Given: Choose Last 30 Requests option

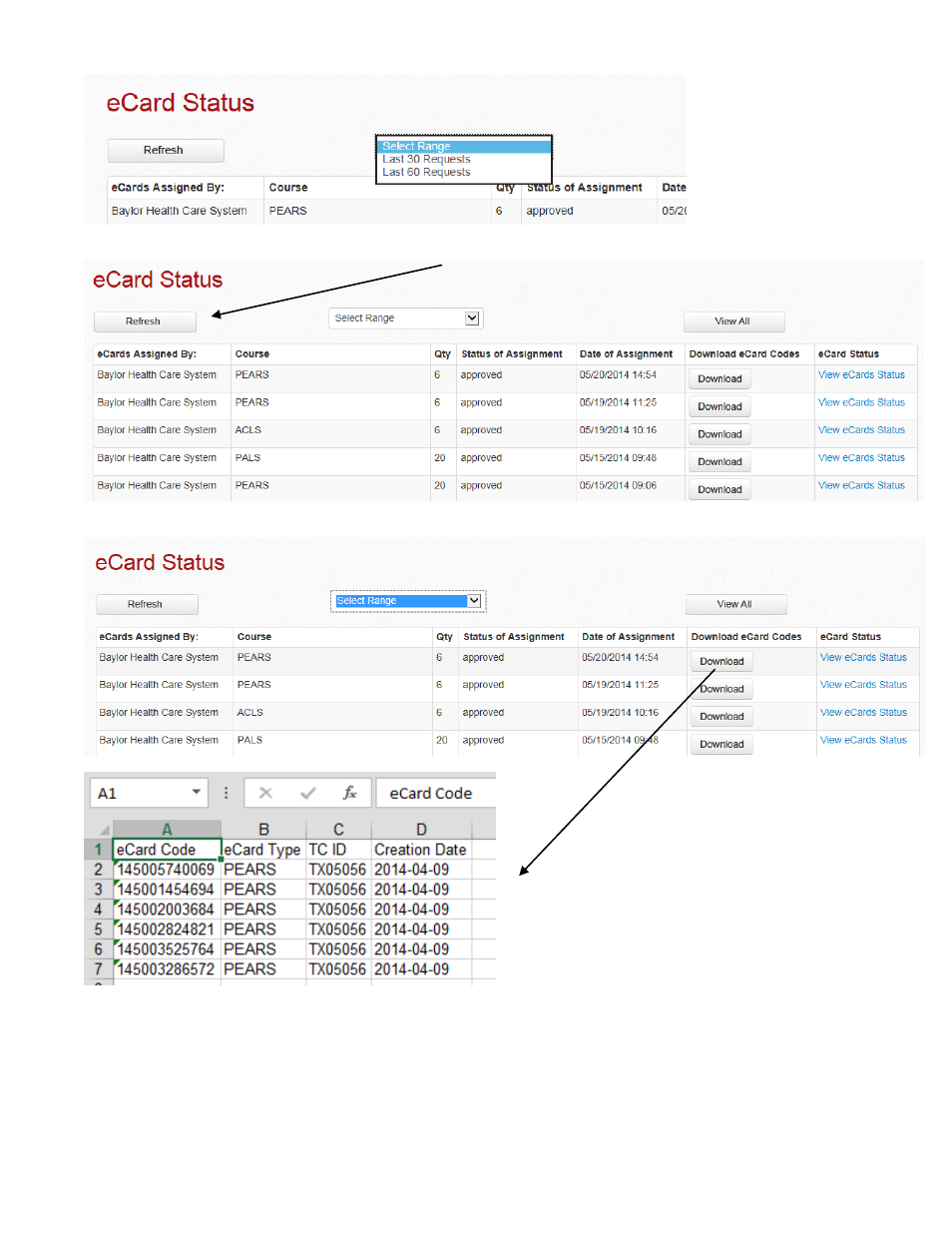Looking at the screenshot, I should point(426,159).
